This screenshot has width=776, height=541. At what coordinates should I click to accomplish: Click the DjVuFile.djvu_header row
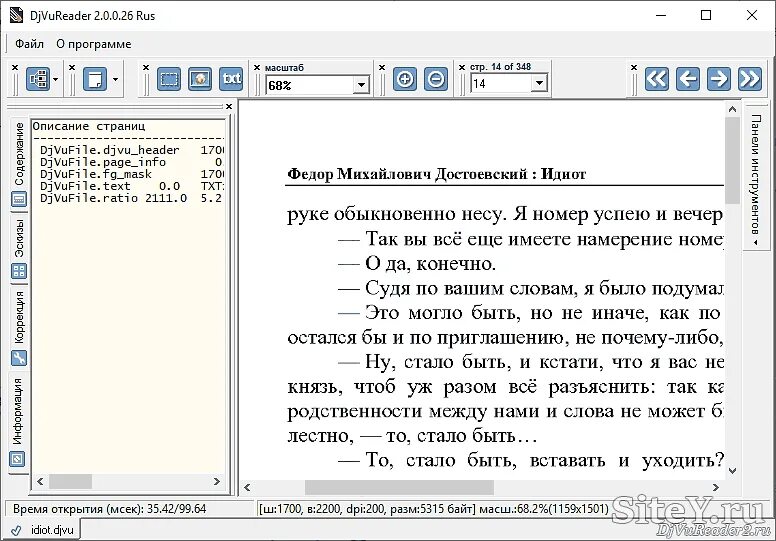(132, 150)
